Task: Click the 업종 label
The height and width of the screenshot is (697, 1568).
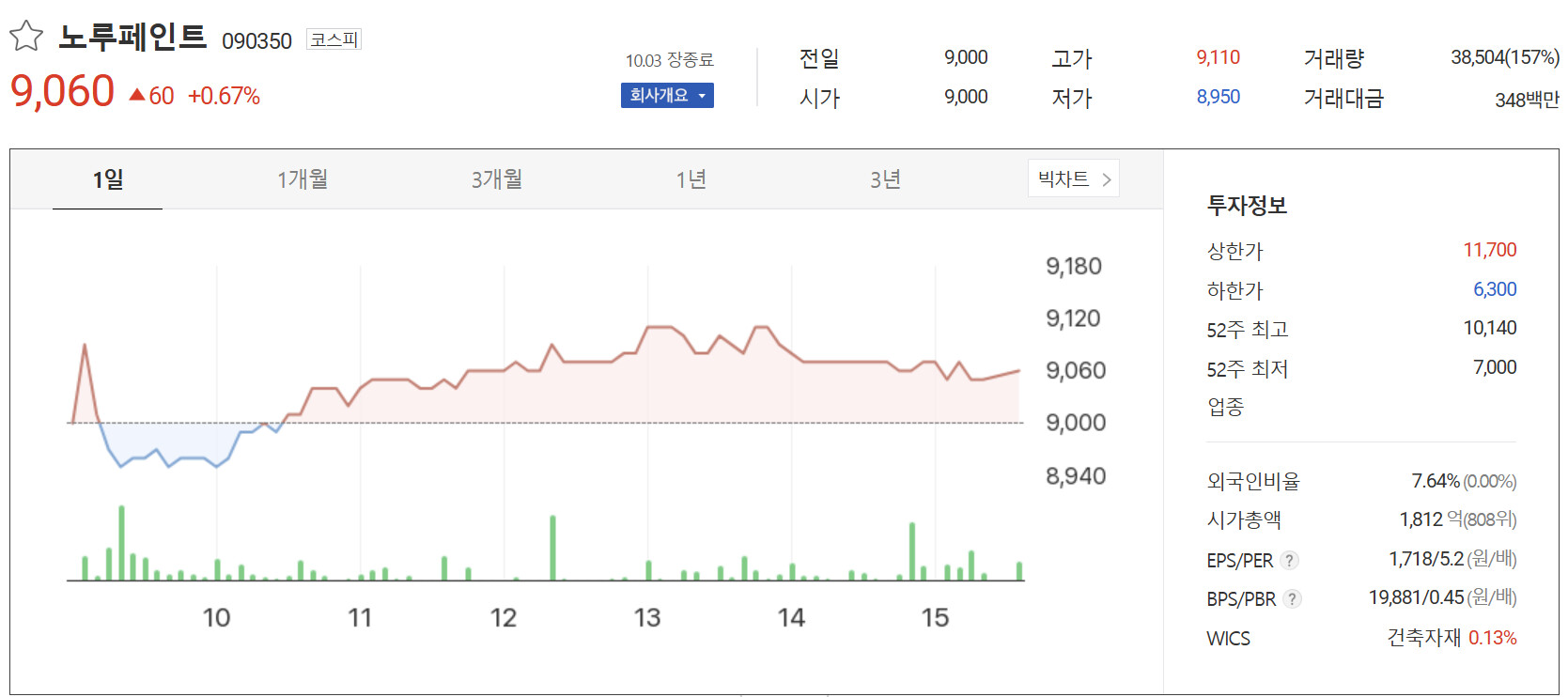Action: pos(1226,407)
